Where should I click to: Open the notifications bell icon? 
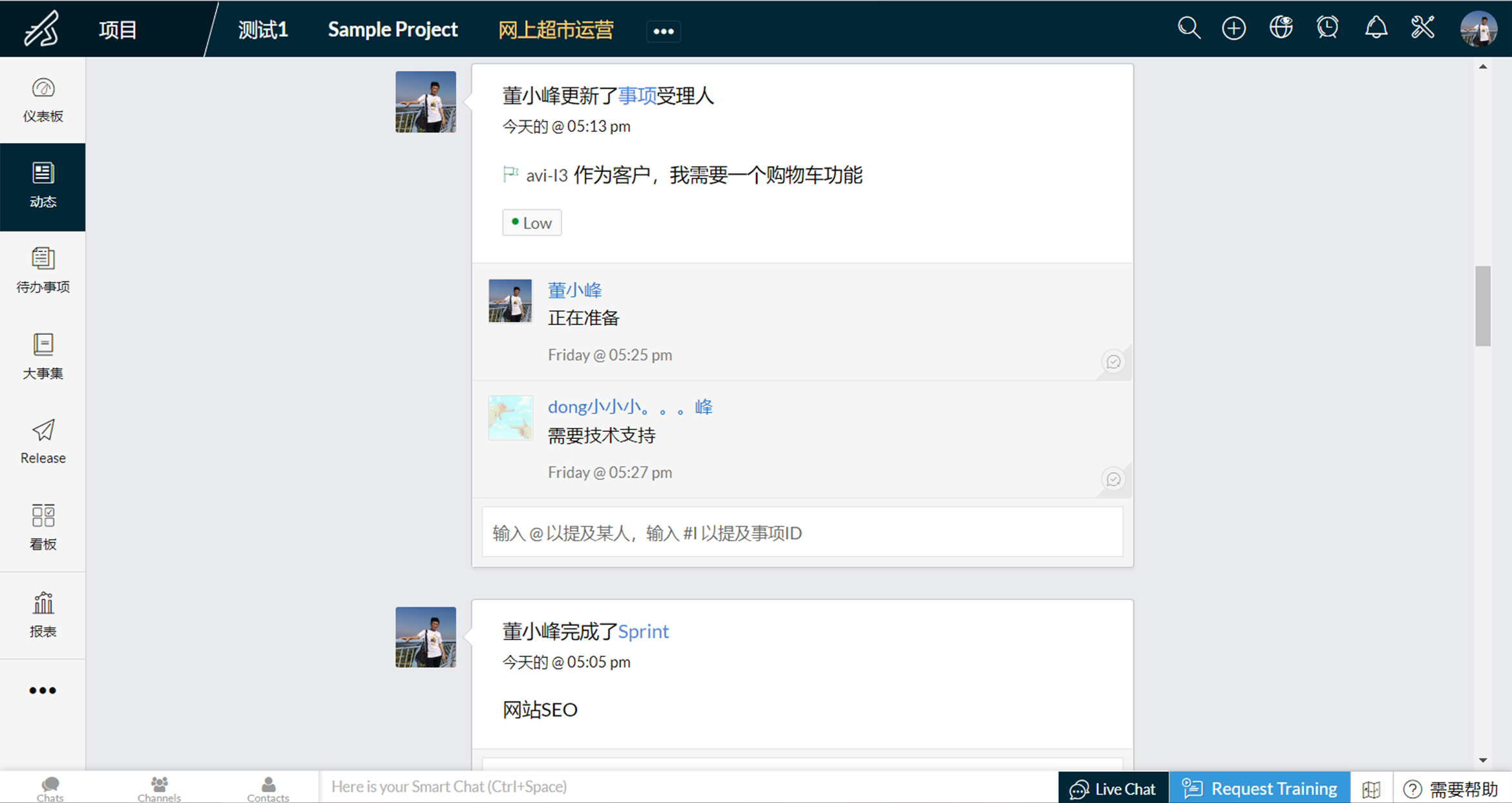(x=1376, y=28)
